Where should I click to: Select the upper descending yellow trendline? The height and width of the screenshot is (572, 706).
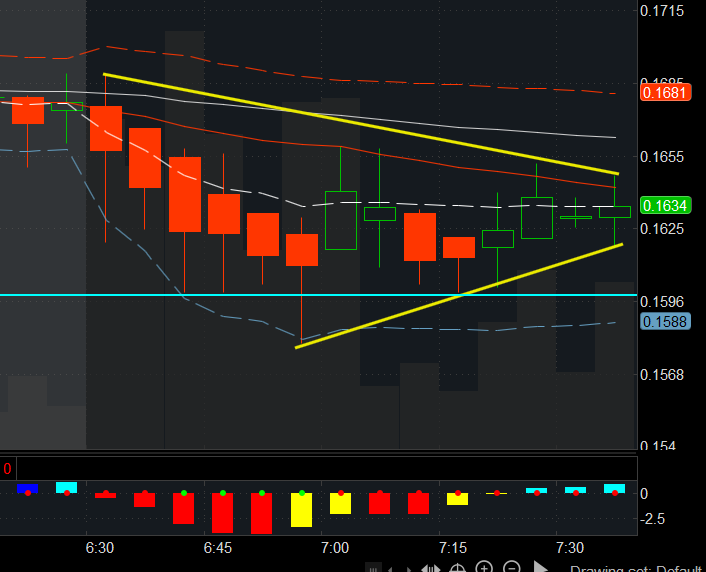point(360,123)
